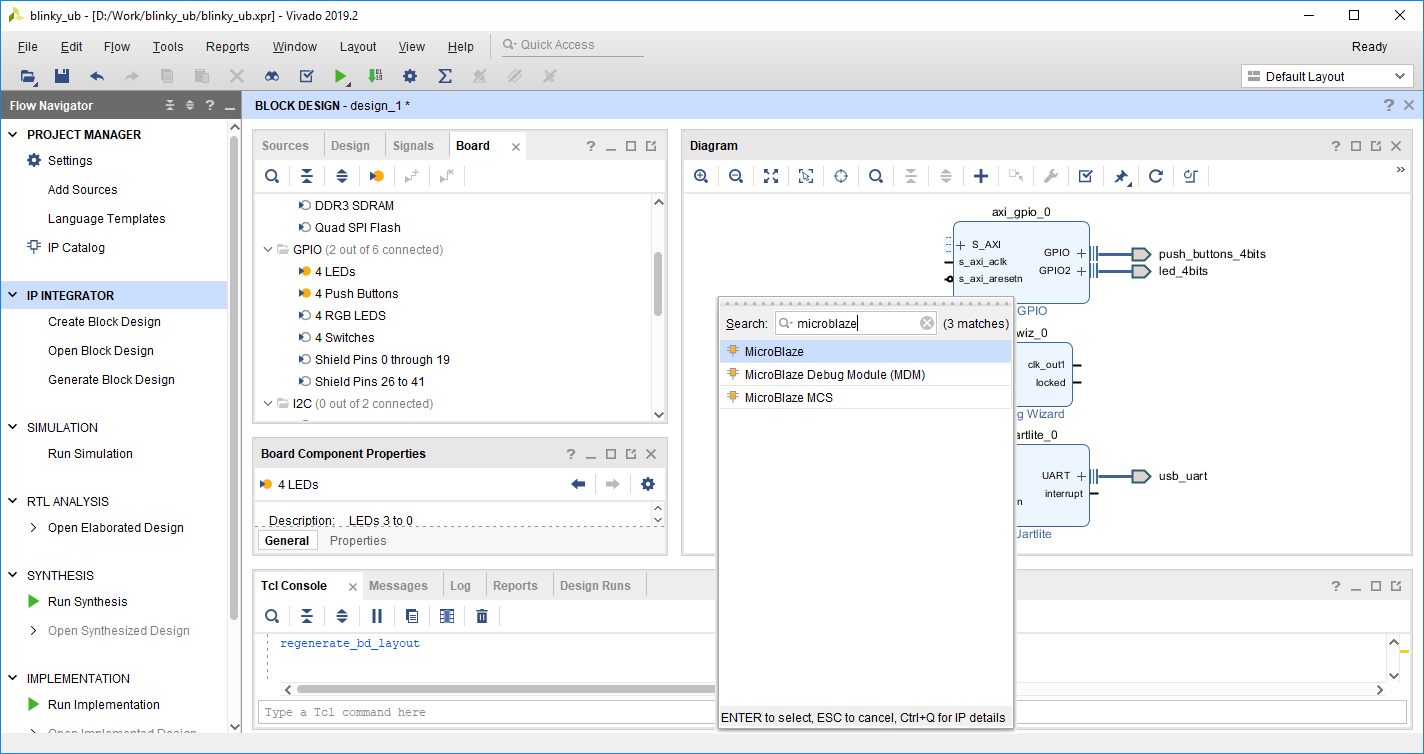Screen dimensions: 1424x754
Task: Open the Settings gear in main toolbar
Action: [x=410, y=76]
